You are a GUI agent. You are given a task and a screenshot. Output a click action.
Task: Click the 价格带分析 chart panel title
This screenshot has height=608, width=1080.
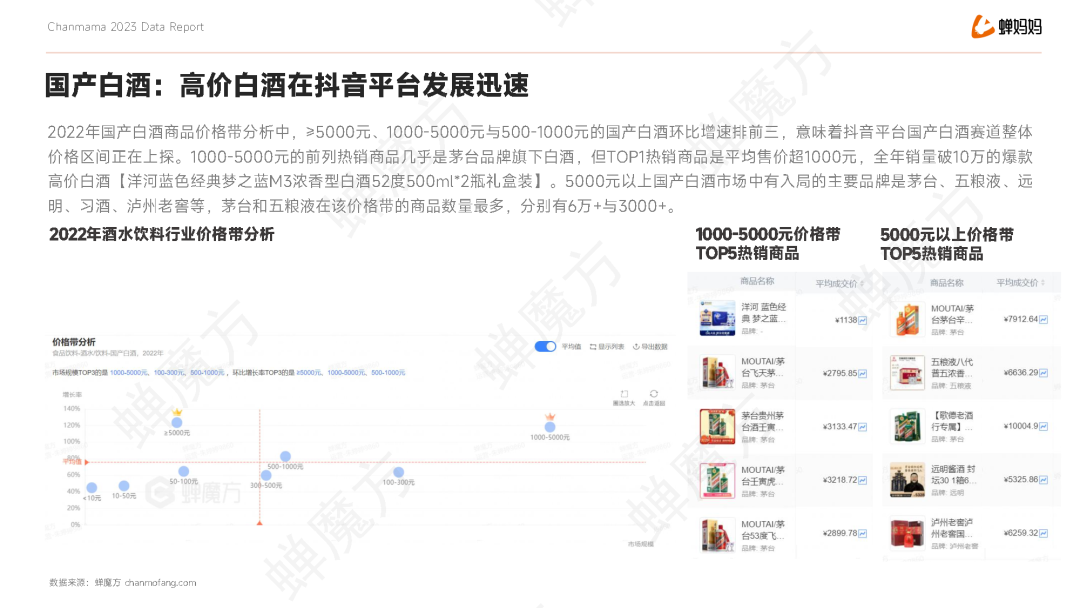tap(74, 342)
